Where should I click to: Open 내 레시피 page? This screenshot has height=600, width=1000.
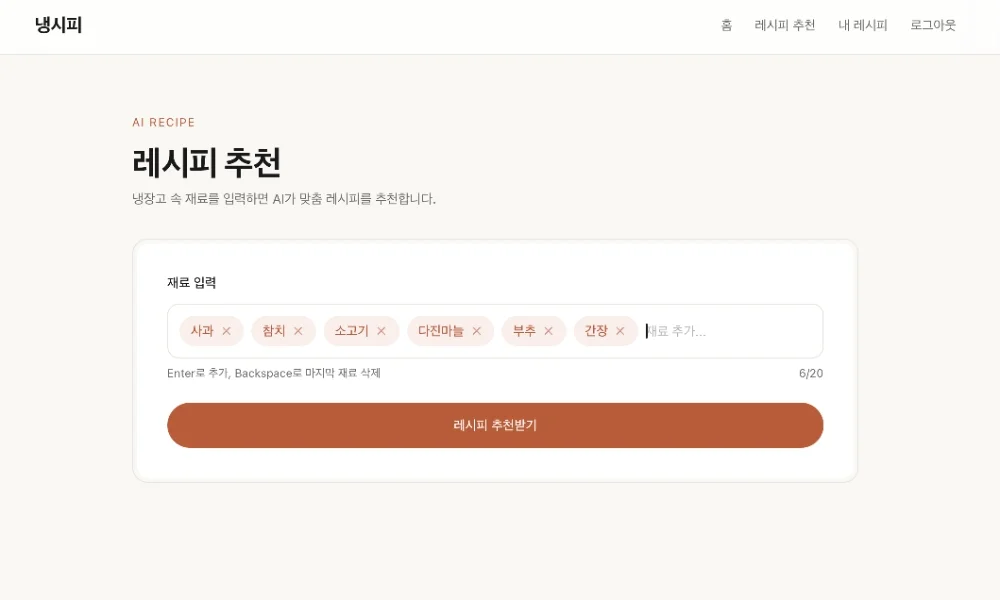click(863, 26)
